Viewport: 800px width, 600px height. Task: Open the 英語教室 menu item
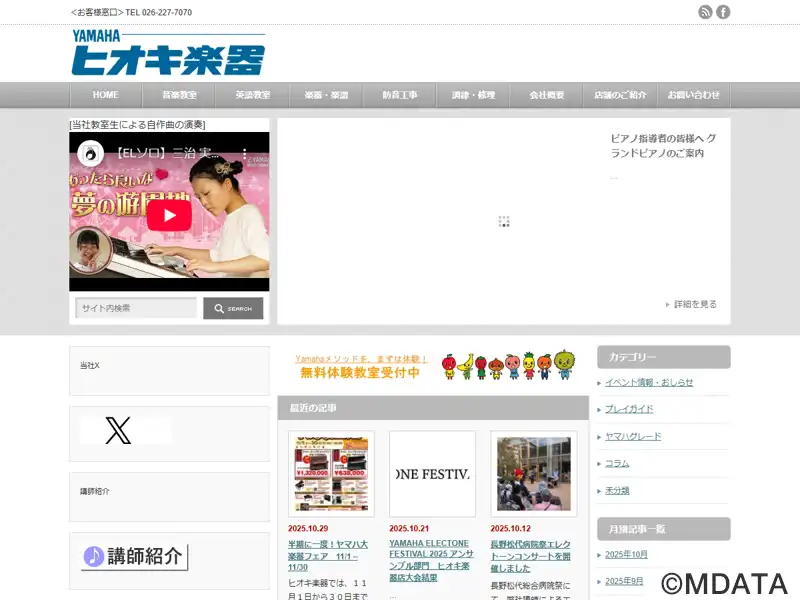(253, 95)
